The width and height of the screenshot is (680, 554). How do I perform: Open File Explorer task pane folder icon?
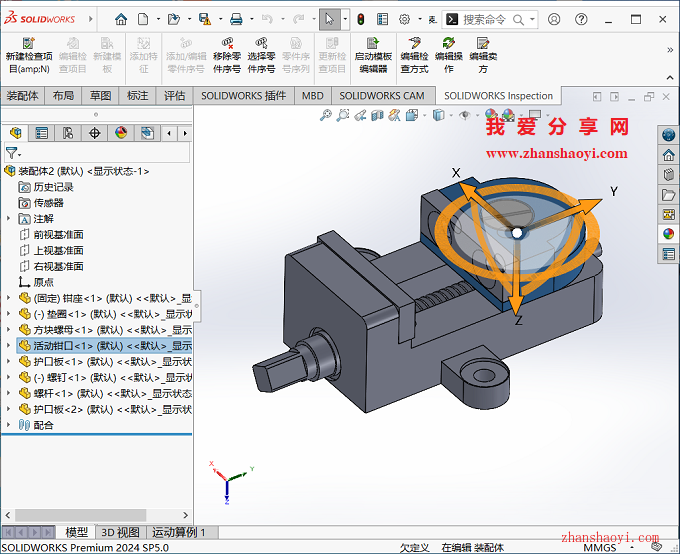coord(668,194)
